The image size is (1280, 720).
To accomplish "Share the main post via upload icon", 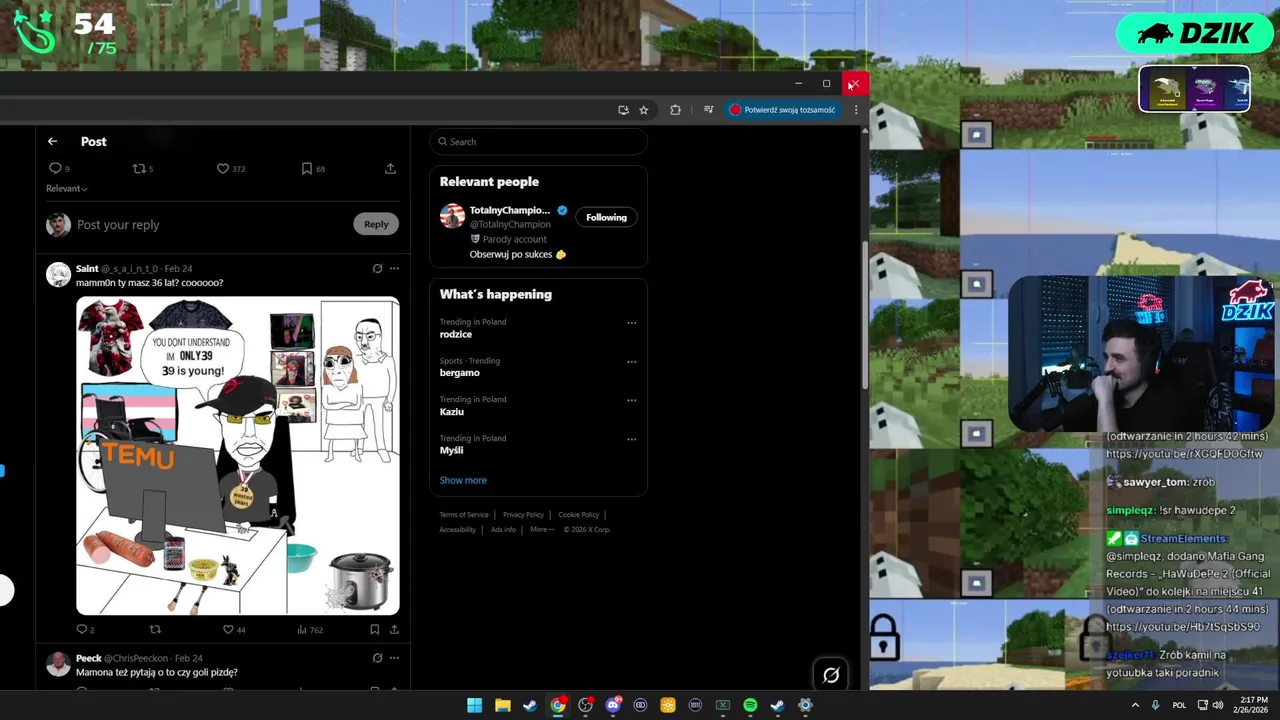I will click(390, 169).
